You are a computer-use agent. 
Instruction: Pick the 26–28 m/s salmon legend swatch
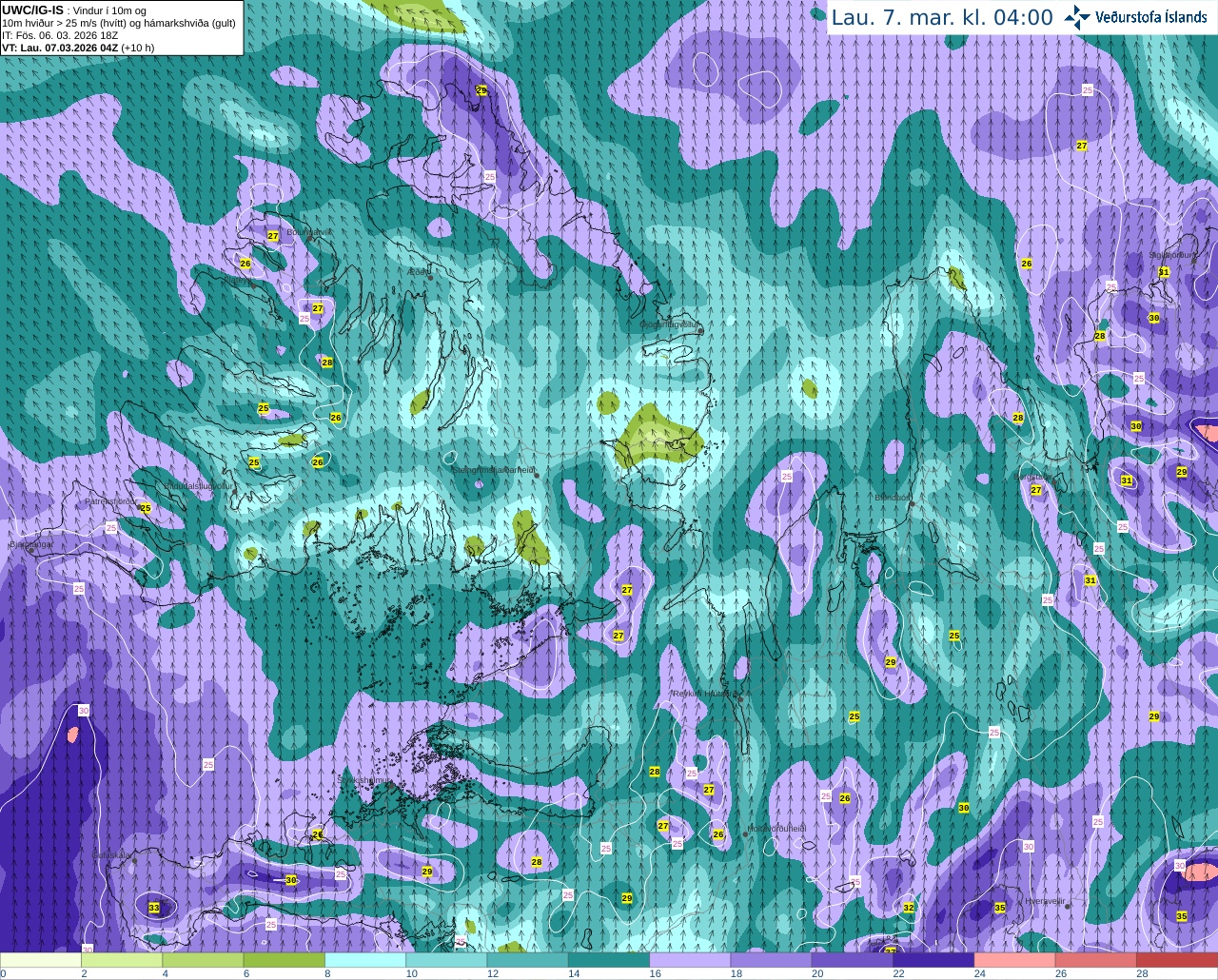1096,960
